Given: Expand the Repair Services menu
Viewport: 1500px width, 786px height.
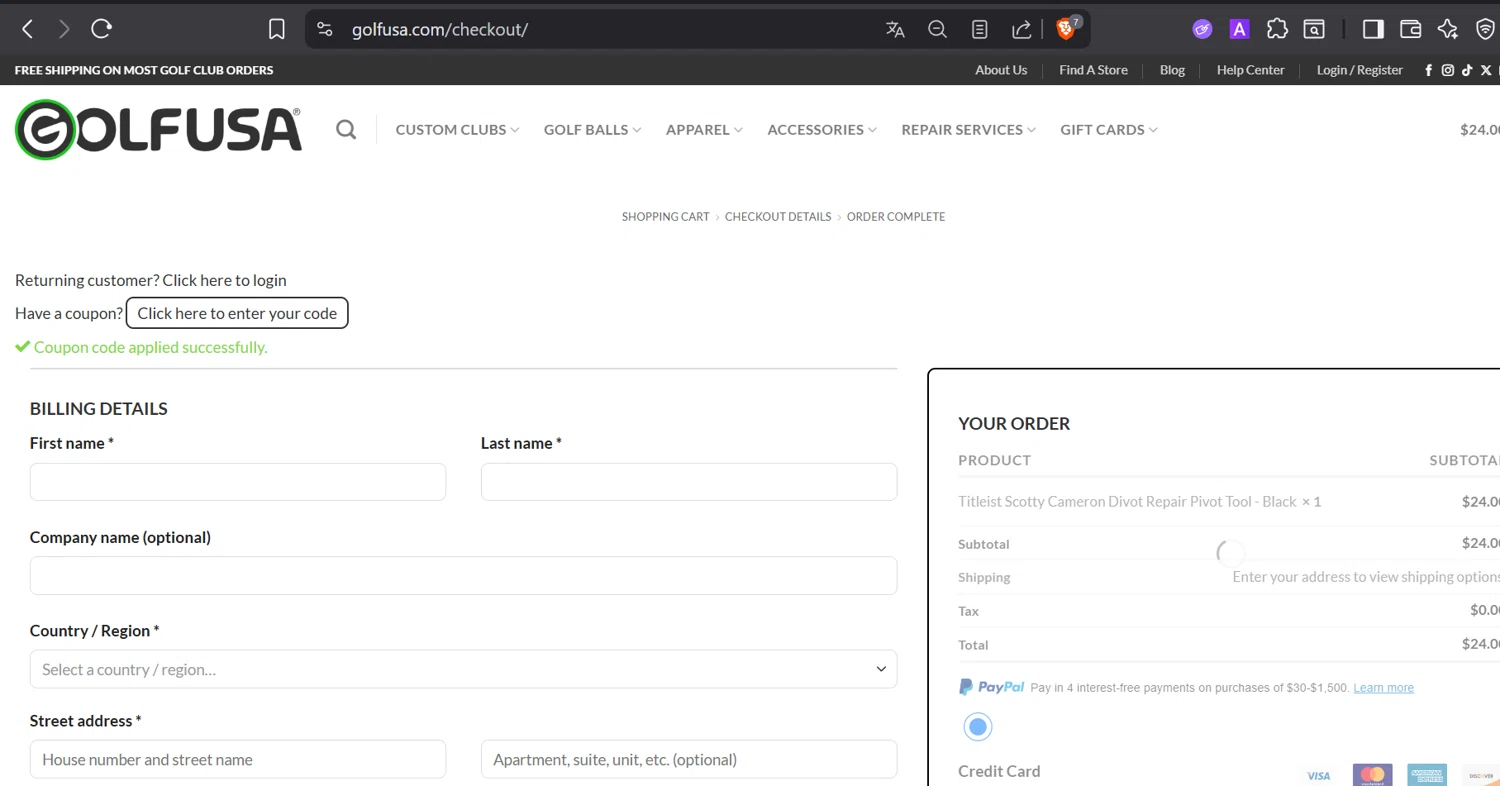Looking at the screenshot, I should (x=968, y=129).
